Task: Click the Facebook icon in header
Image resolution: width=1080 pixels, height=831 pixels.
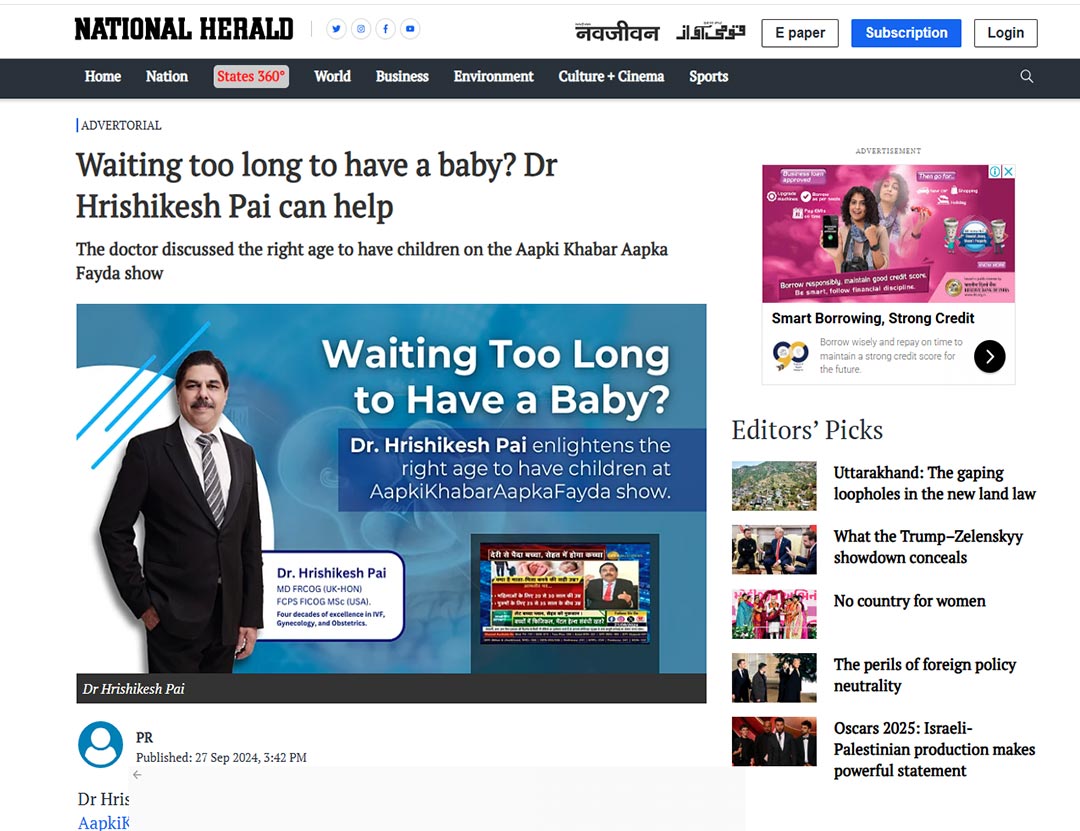Action: (385, 29)
